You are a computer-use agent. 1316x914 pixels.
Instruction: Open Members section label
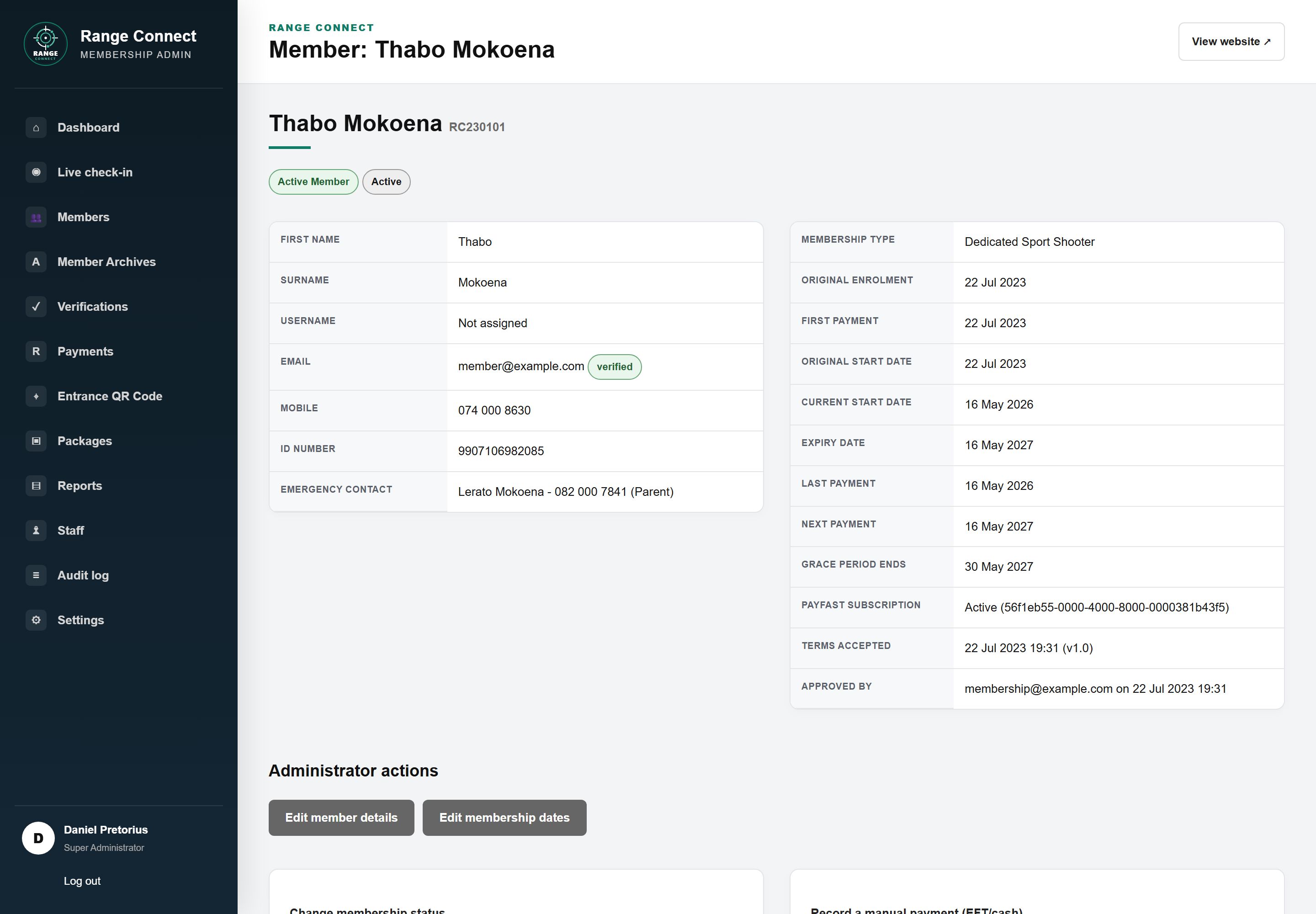point(83,217)
